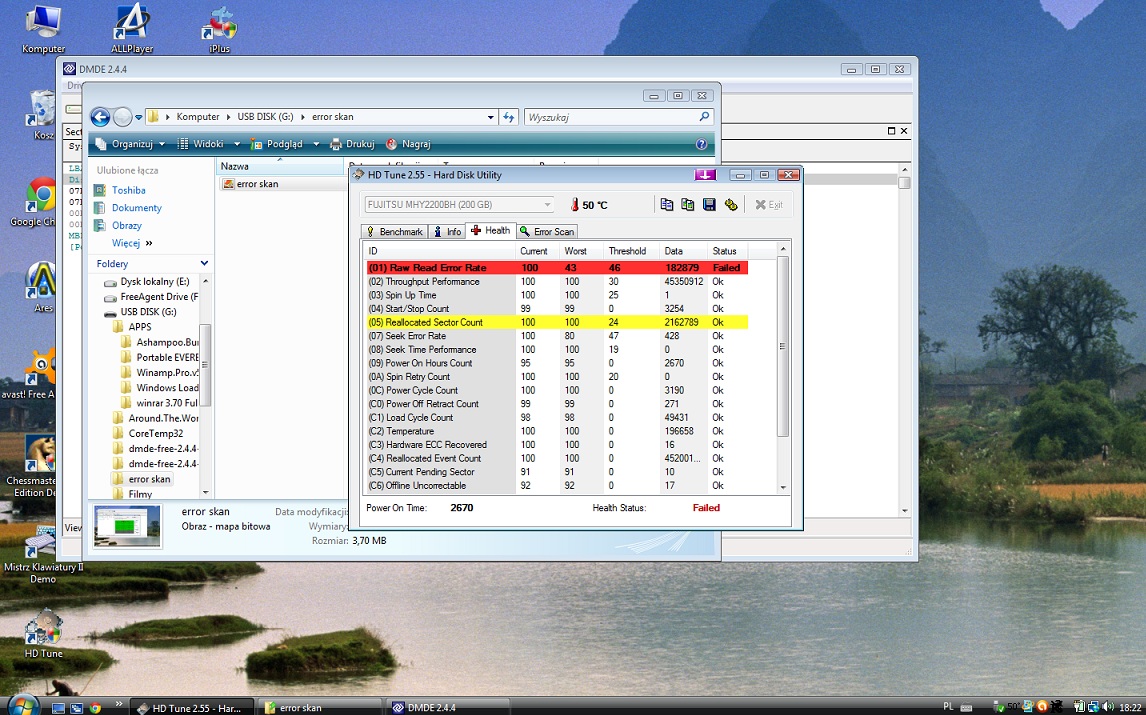This screenshot has height=715, width=1146.
Task: Click the purple download arrow in HD Tune title bar
Action: click(705, 175)
